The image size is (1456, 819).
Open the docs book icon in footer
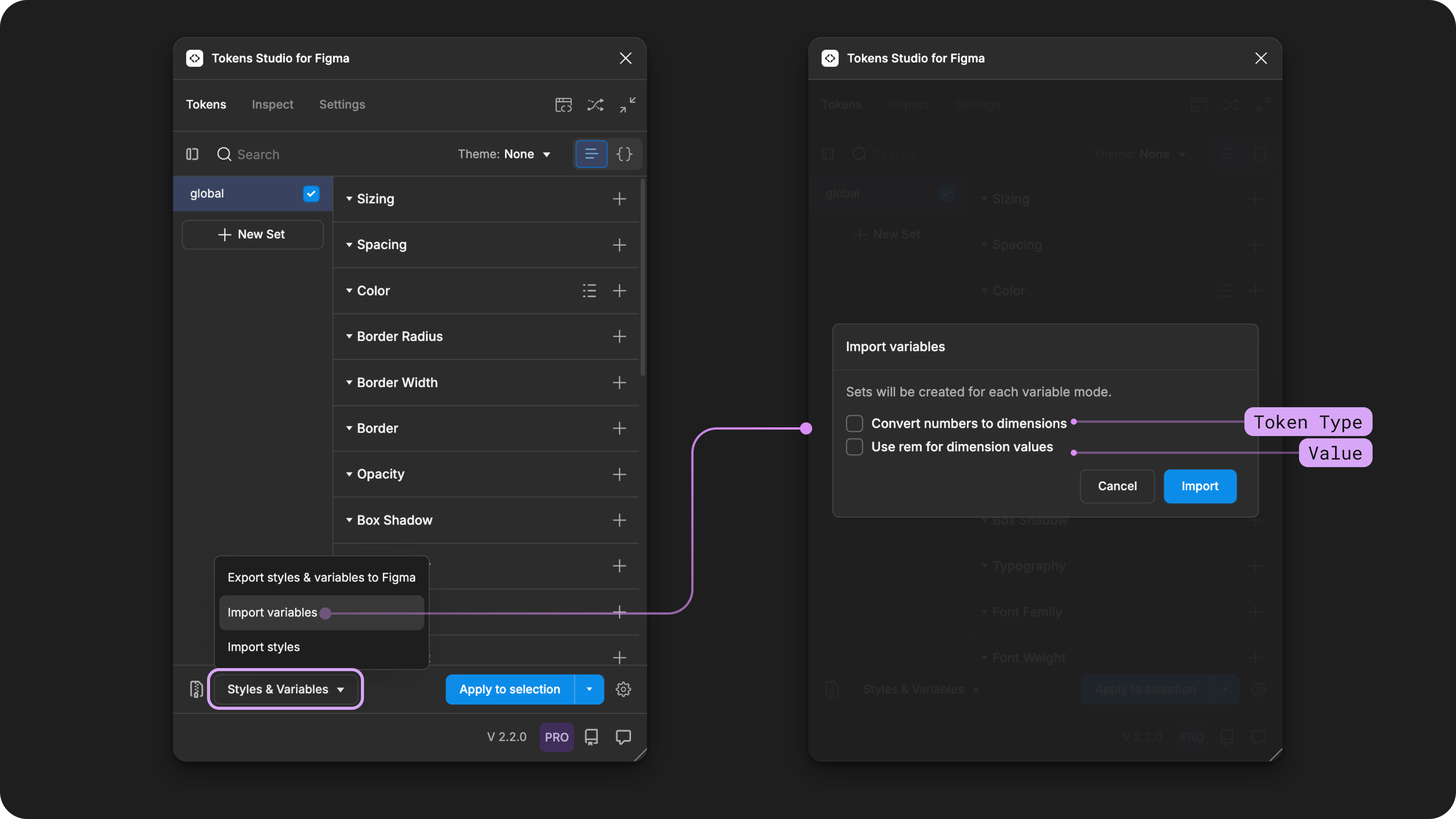click(x=591, y=737)
